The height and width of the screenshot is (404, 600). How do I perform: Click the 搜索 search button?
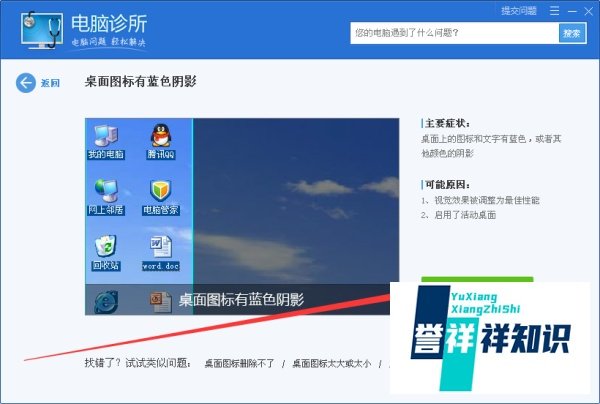click(x=572, y=33)
